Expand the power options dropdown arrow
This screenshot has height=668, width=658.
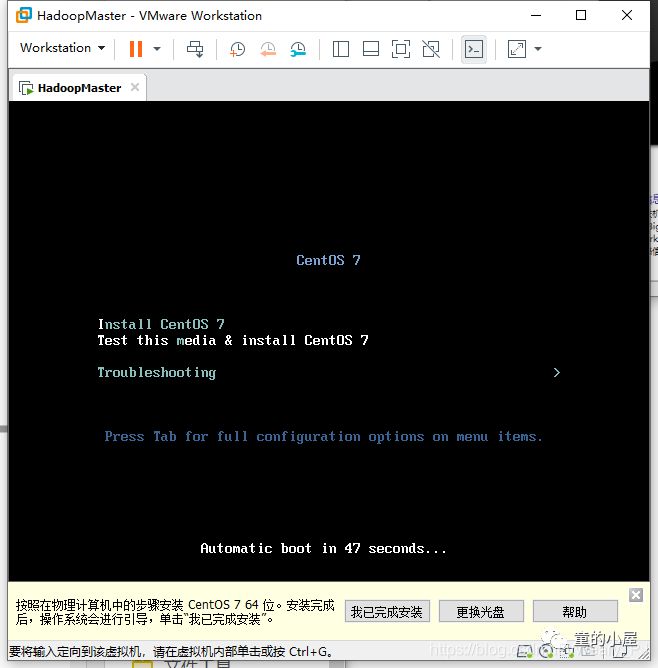157,49
